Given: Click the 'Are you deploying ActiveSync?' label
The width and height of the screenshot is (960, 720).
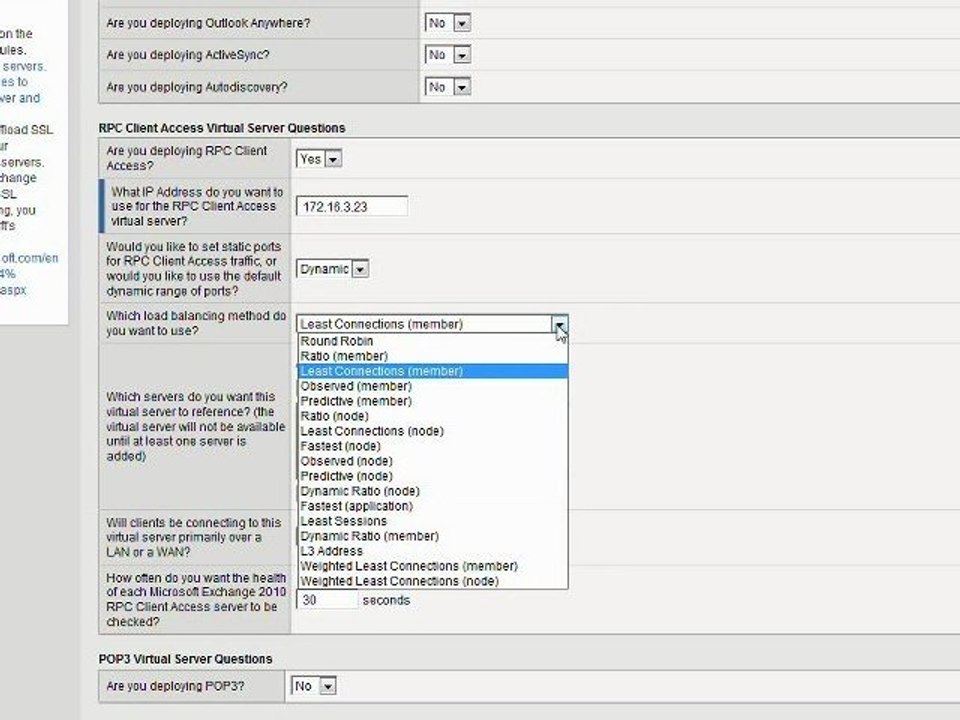Looking at the screenshot, I should click(188, 55).
